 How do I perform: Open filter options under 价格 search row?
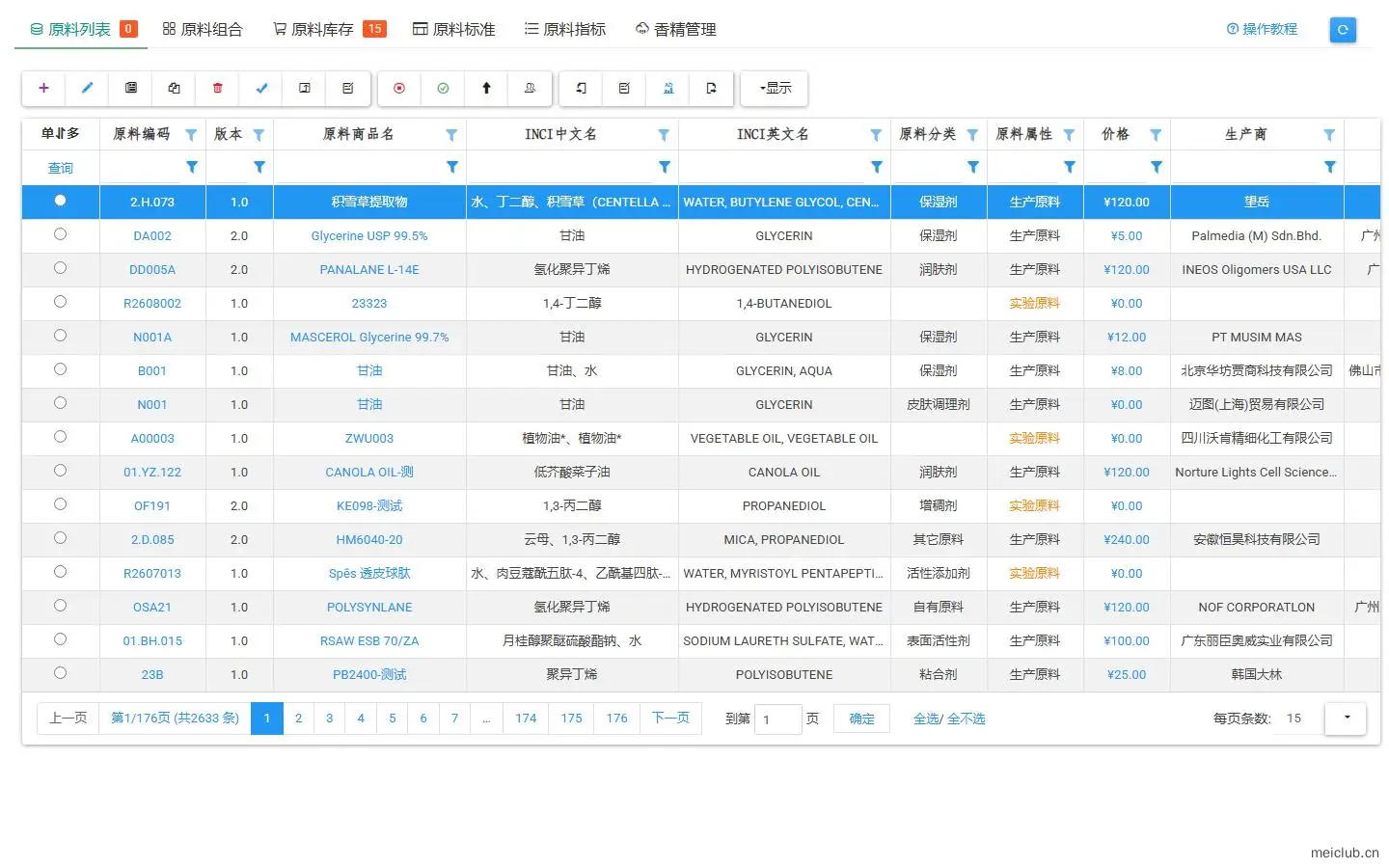click(1157, 167)
